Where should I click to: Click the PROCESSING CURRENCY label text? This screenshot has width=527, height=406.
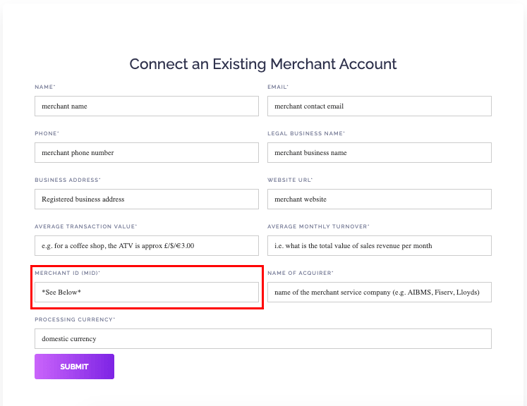[75, 320]
